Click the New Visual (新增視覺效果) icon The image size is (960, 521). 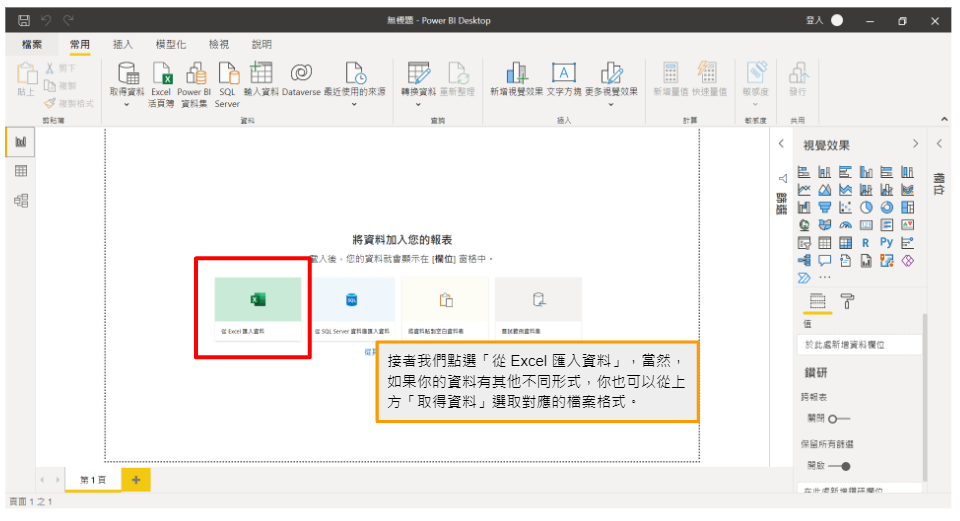[x=516, y=73]
